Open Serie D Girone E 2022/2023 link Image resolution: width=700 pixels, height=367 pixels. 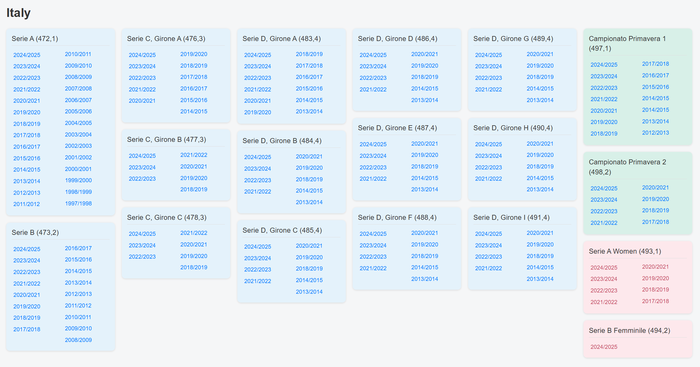click(373, 167)
